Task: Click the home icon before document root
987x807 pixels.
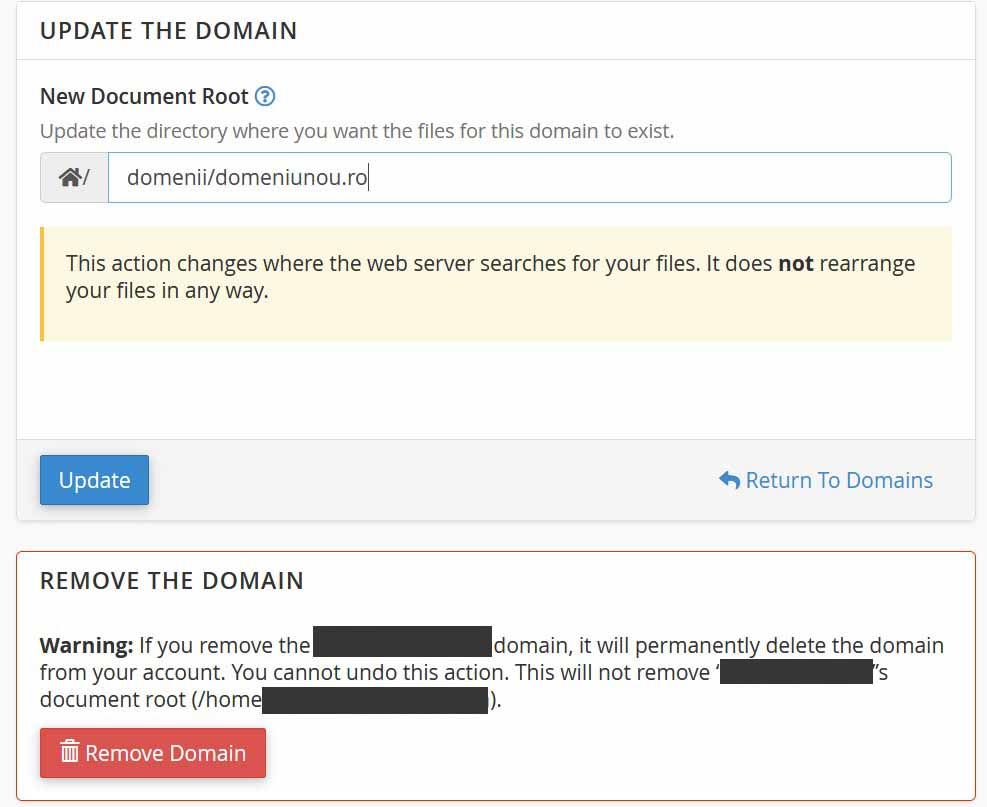Action: pos(70,178)
